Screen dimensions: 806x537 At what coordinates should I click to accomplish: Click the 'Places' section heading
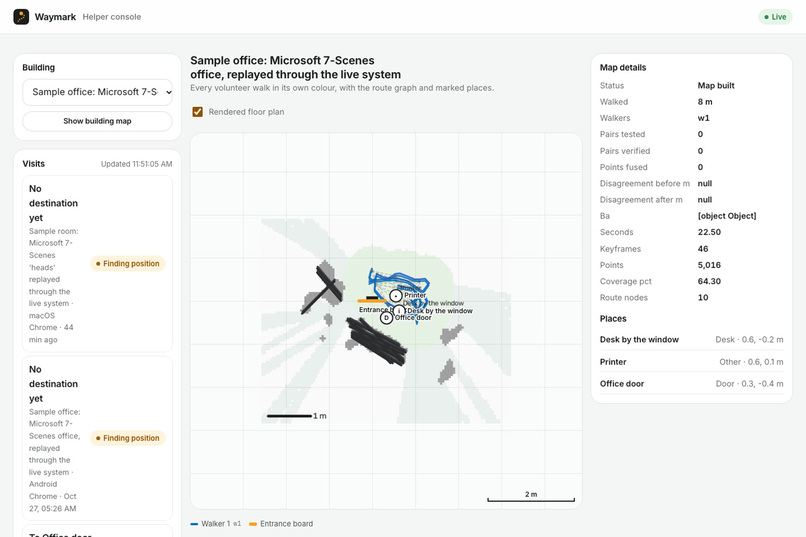coord(613,319)
